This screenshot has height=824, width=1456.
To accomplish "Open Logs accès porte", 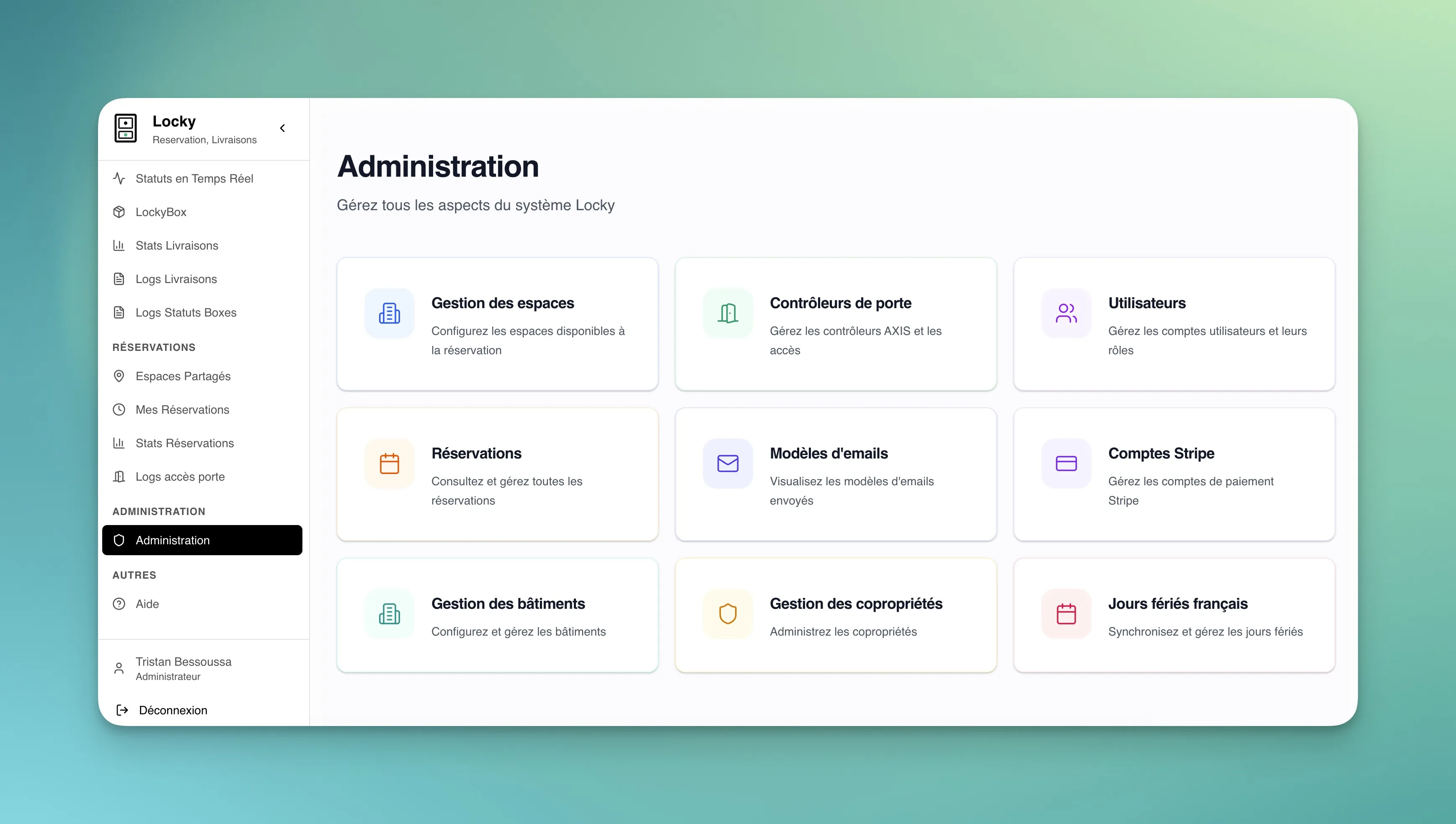I will [202, 476].
